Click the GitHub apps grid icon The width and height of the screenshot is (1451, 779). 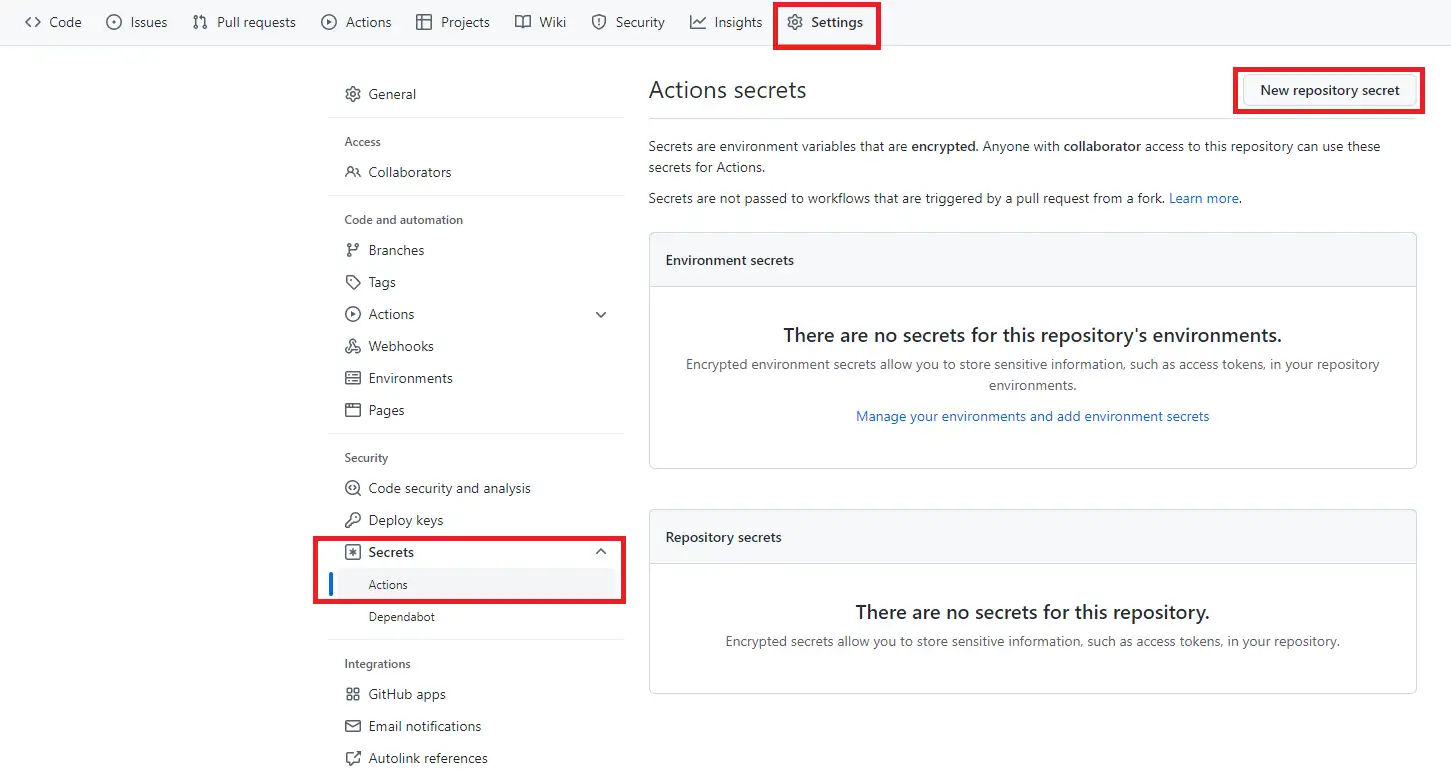coord(352,694)
